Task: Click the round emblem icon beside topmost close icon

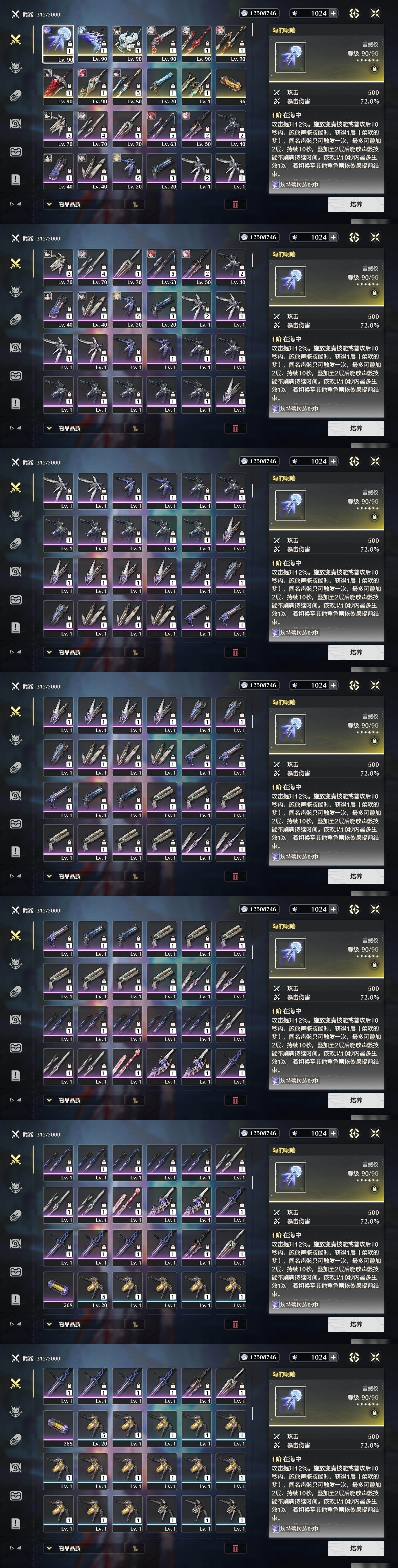Action: point(354,13)
